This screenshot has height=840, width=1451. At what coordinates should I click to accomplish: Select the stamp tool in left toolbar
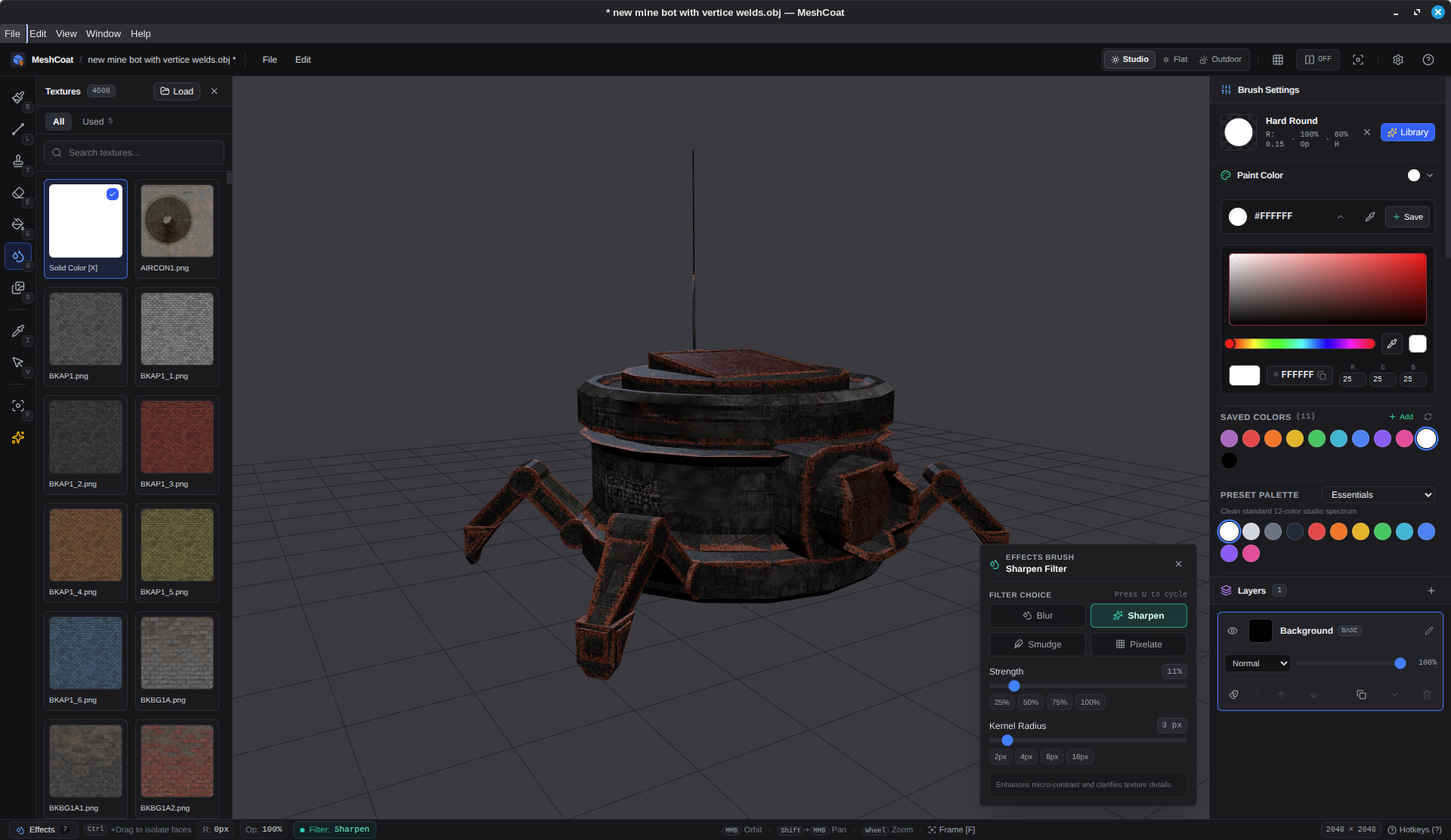point(18,161)
